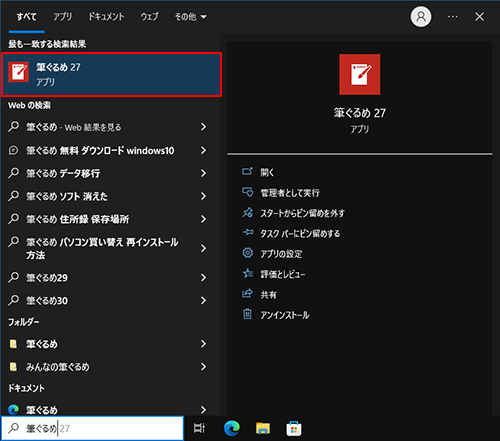
Task: Click the search icon beside 筆ぐるめ データ移行
Action: click(x=13, y=173)
